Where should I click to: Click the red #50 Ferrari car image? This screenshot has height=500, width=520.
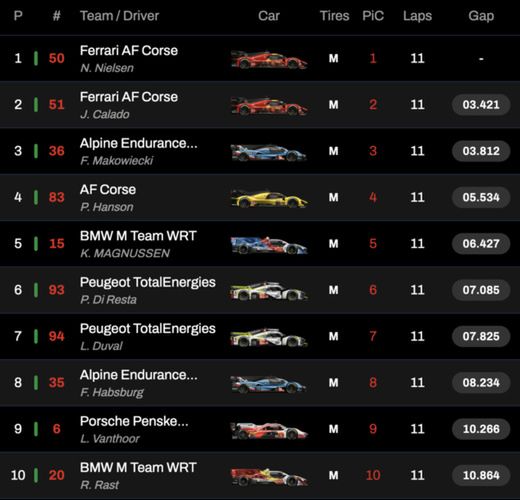269,59
